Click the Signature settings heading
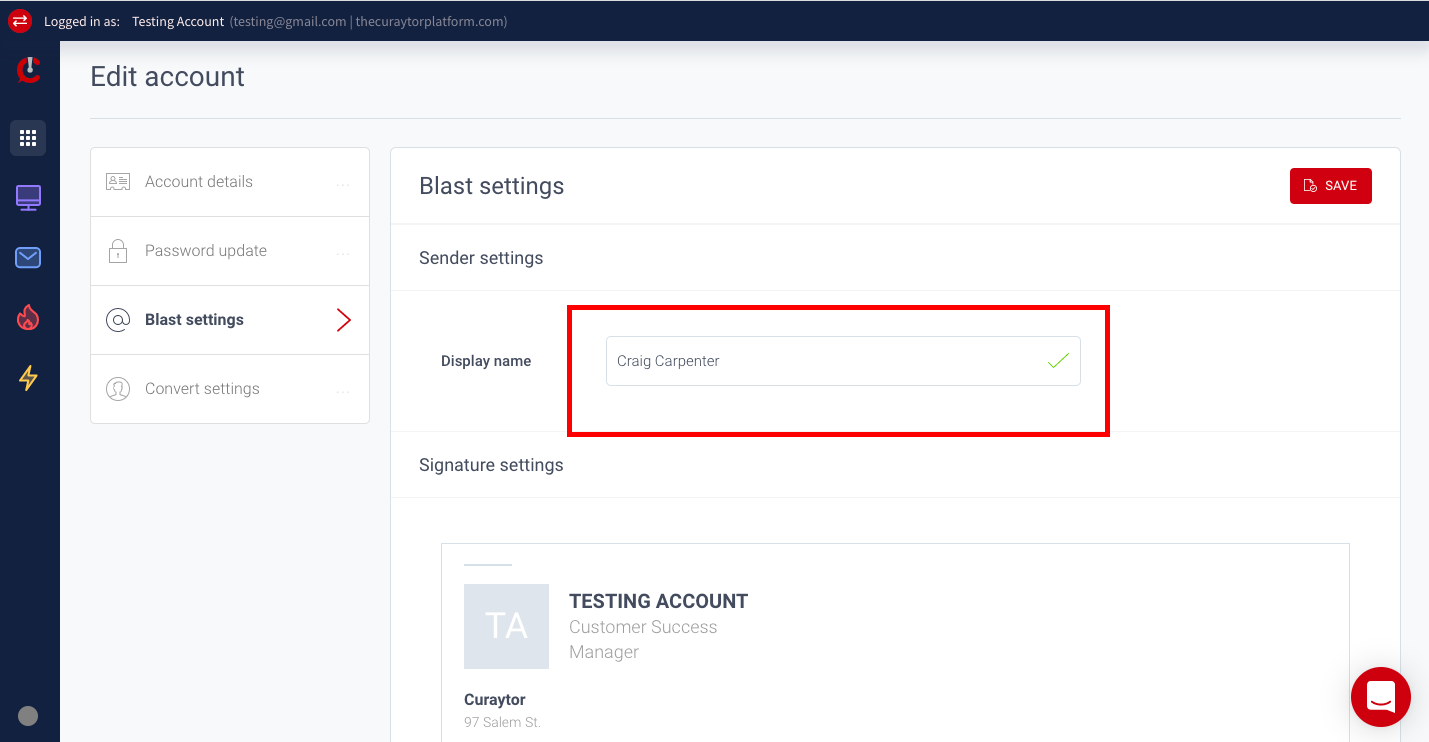This screenshot has width=1429, height=742. click(491, 465)
